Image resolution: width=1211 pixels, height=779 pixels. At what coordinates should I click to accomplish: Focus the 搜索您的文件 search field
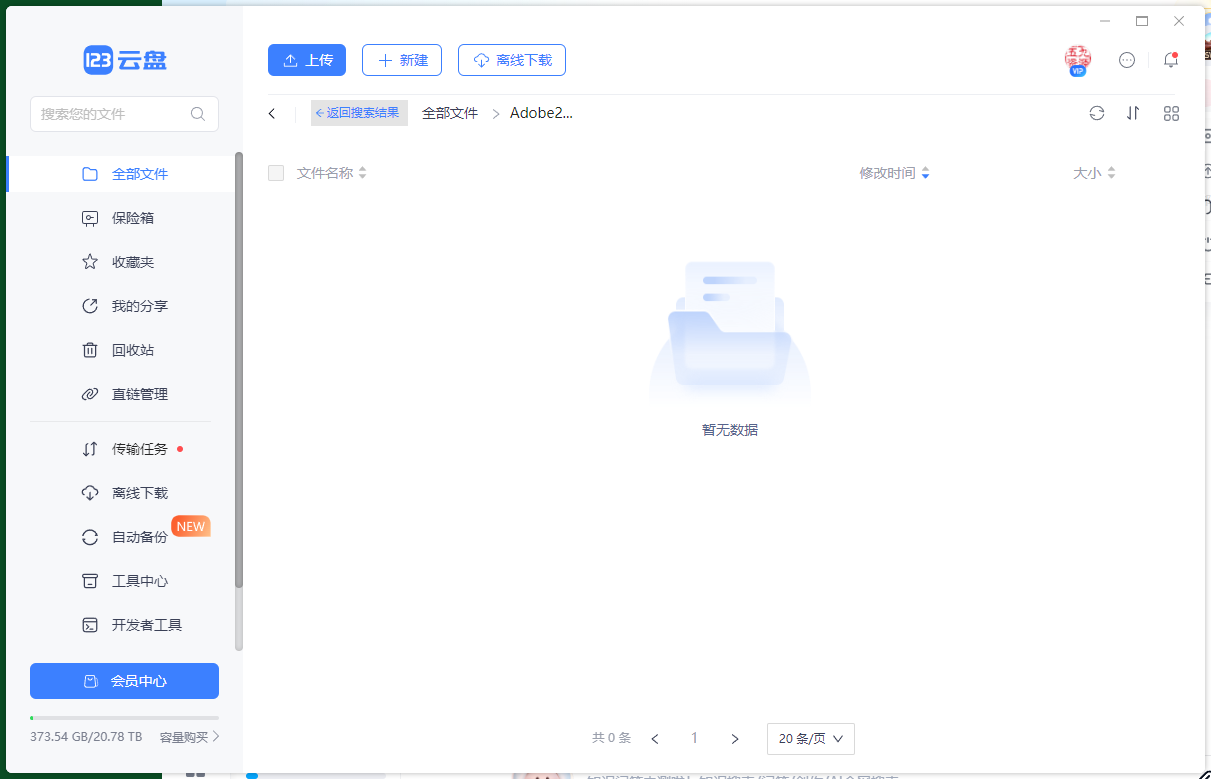(x=110, y=114)
